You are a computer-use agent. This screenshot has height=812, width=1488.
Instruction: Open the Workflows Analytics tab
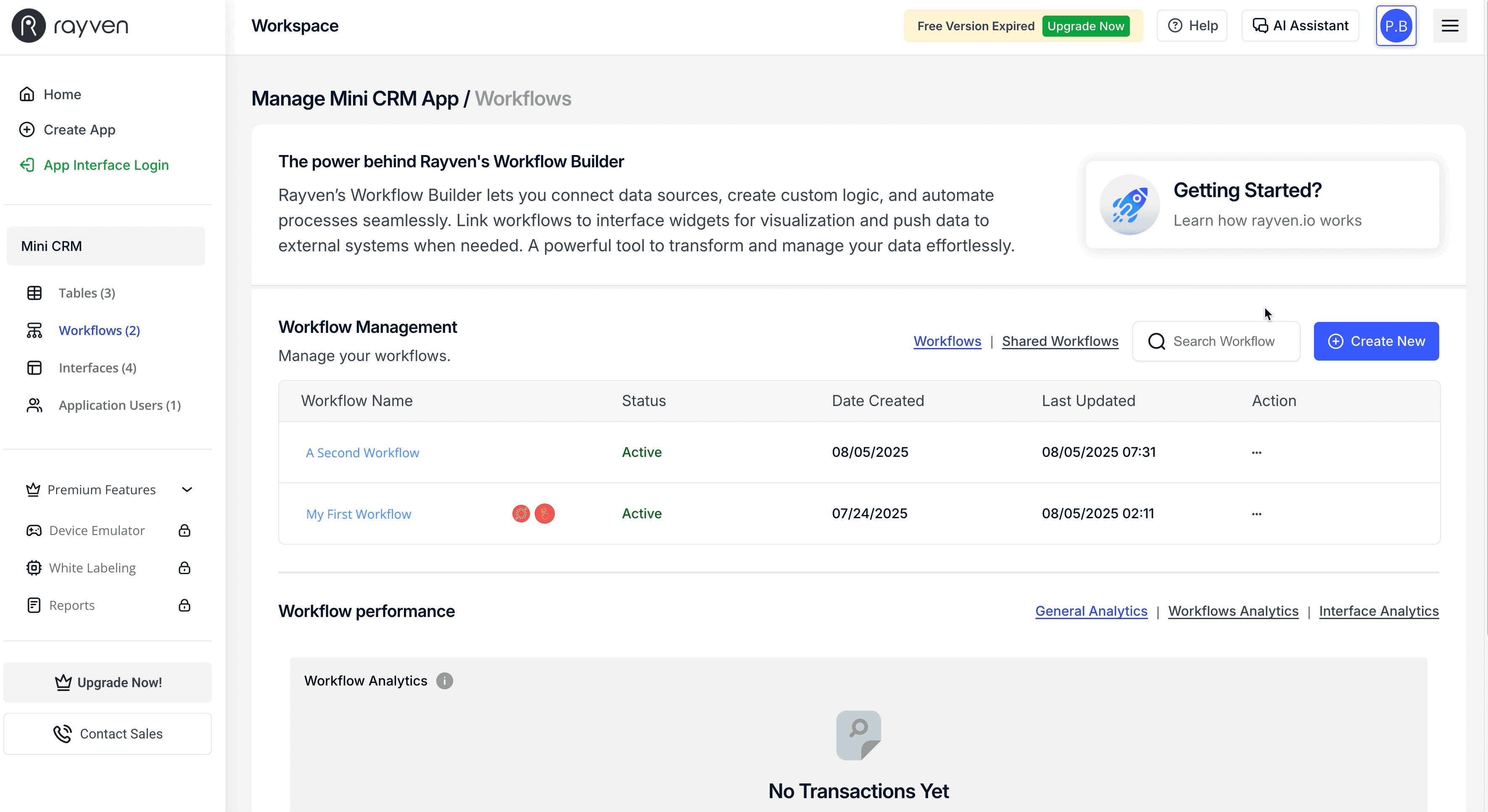pos(1233,611)
